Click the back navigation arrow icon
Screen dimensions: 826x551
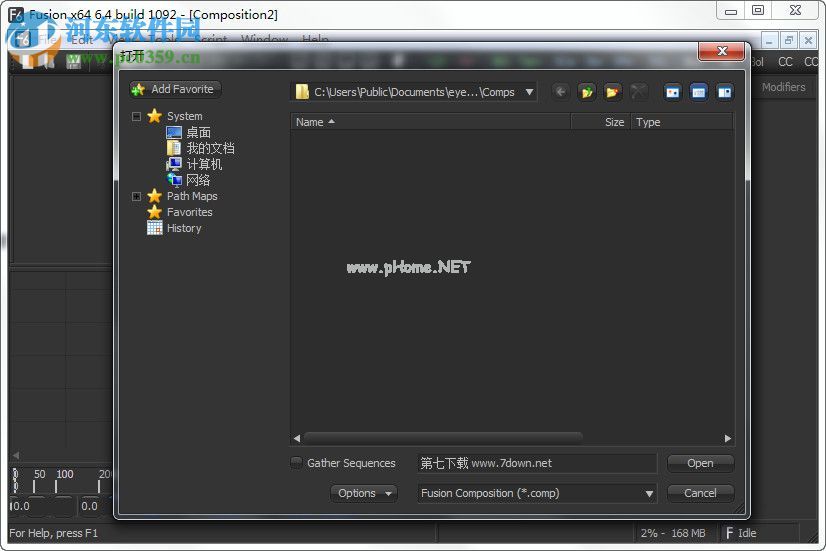pyautogui.click(x=561, y=92)
